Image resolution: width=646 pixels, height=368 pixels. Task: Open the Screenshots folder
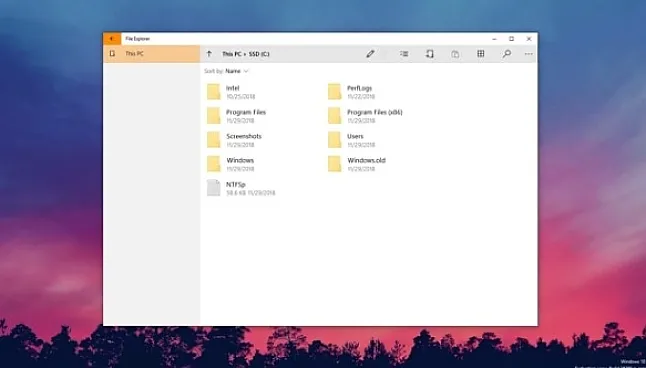coord(234,140)
